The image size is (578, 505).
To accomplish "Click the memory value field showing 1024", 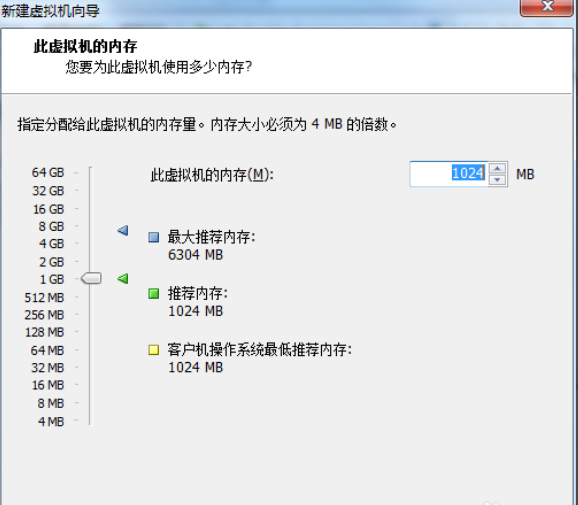I will point(449,174).
